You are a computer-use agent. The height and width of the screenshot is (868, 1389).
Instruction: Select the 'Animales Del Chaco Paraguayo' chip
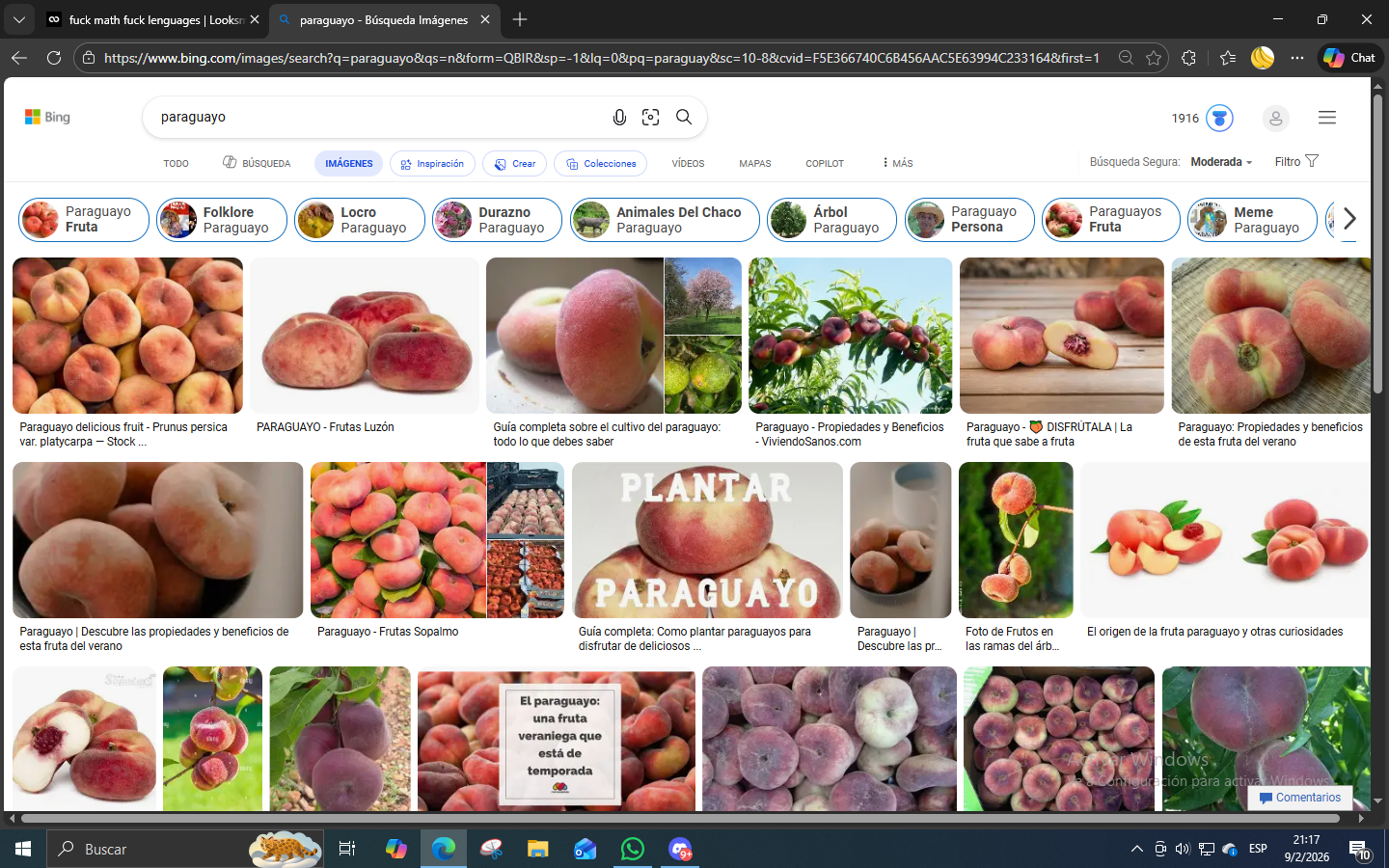665,220
